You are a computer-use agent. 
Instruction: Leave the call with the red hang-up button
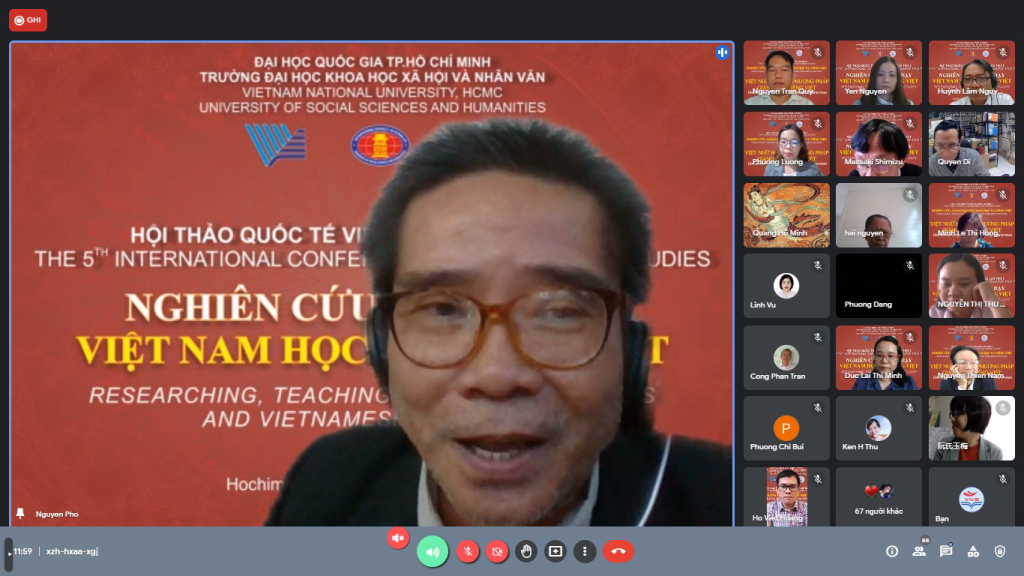tap(618, 552)
